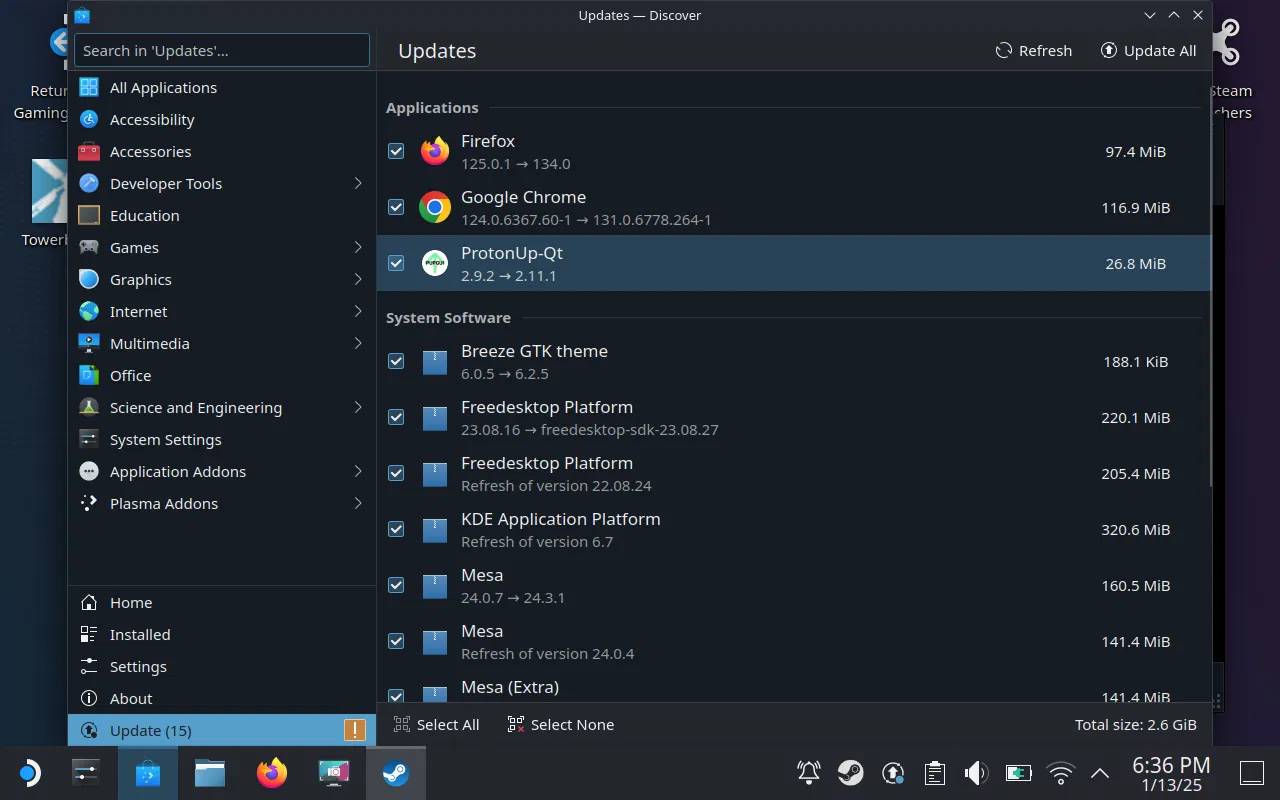Launch Firefox from the taskbar
This screenshot has width=1280, height=800.
click(272, 773)
